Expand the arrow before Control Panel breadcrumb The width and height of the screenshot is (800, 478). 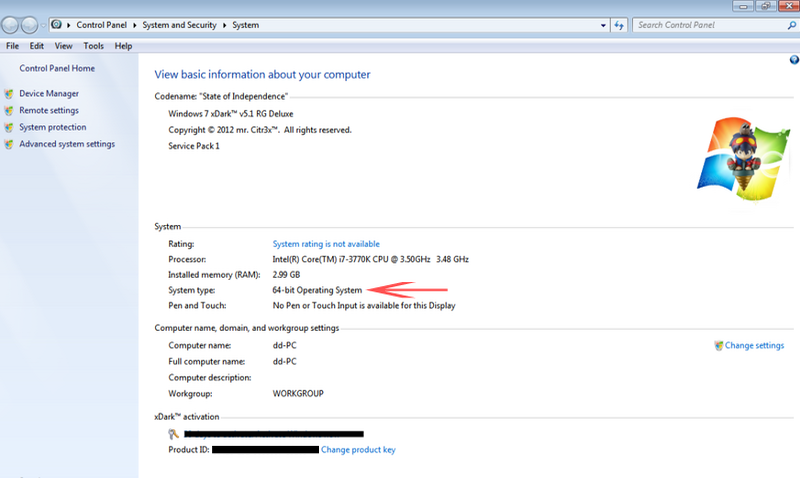tap(68, 25)
